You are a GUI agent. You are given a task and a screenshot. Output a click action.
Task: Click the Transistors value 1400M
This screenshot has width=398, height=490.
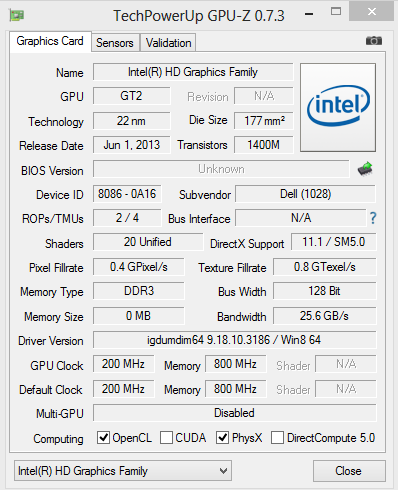pyautogui.click(x=264, y=145)
